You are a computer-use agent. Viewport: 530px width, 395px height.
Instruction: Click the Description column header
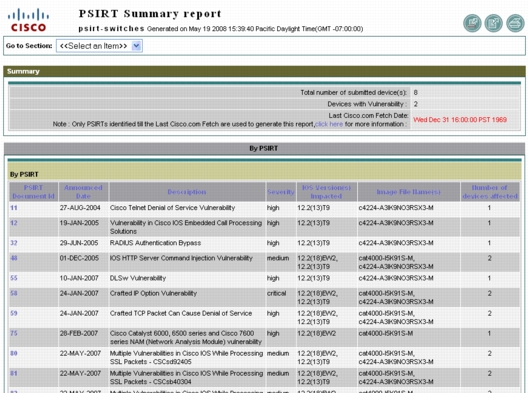point(187,192)
